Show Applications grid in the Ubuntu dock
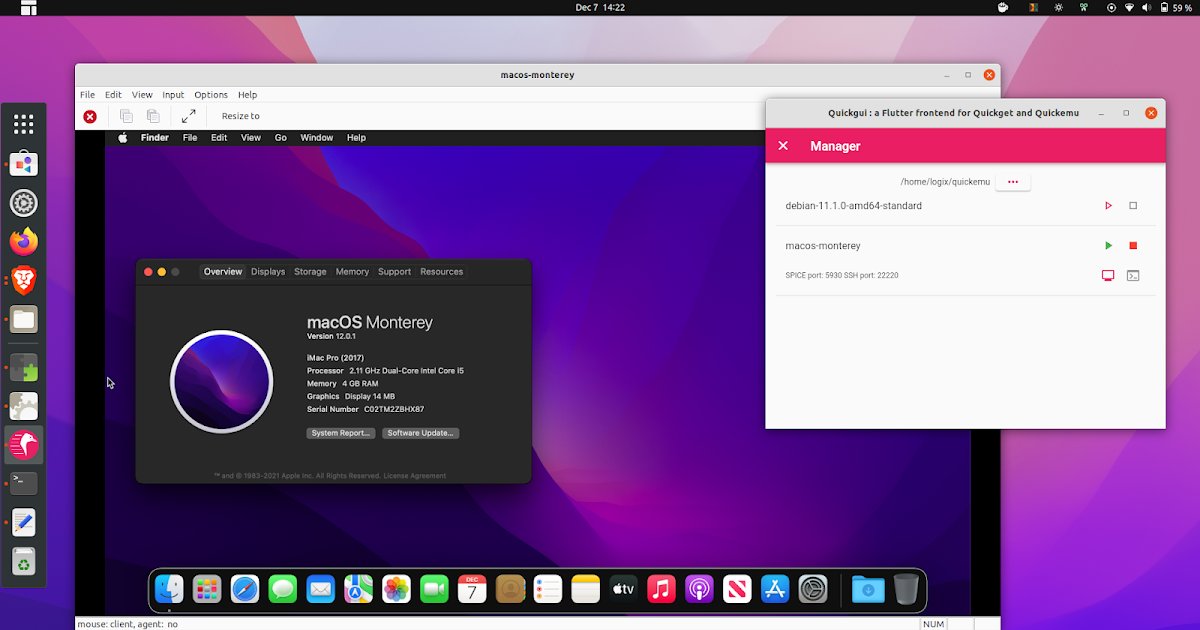Screen dimensions: 1200x630 tap(24, 124)
